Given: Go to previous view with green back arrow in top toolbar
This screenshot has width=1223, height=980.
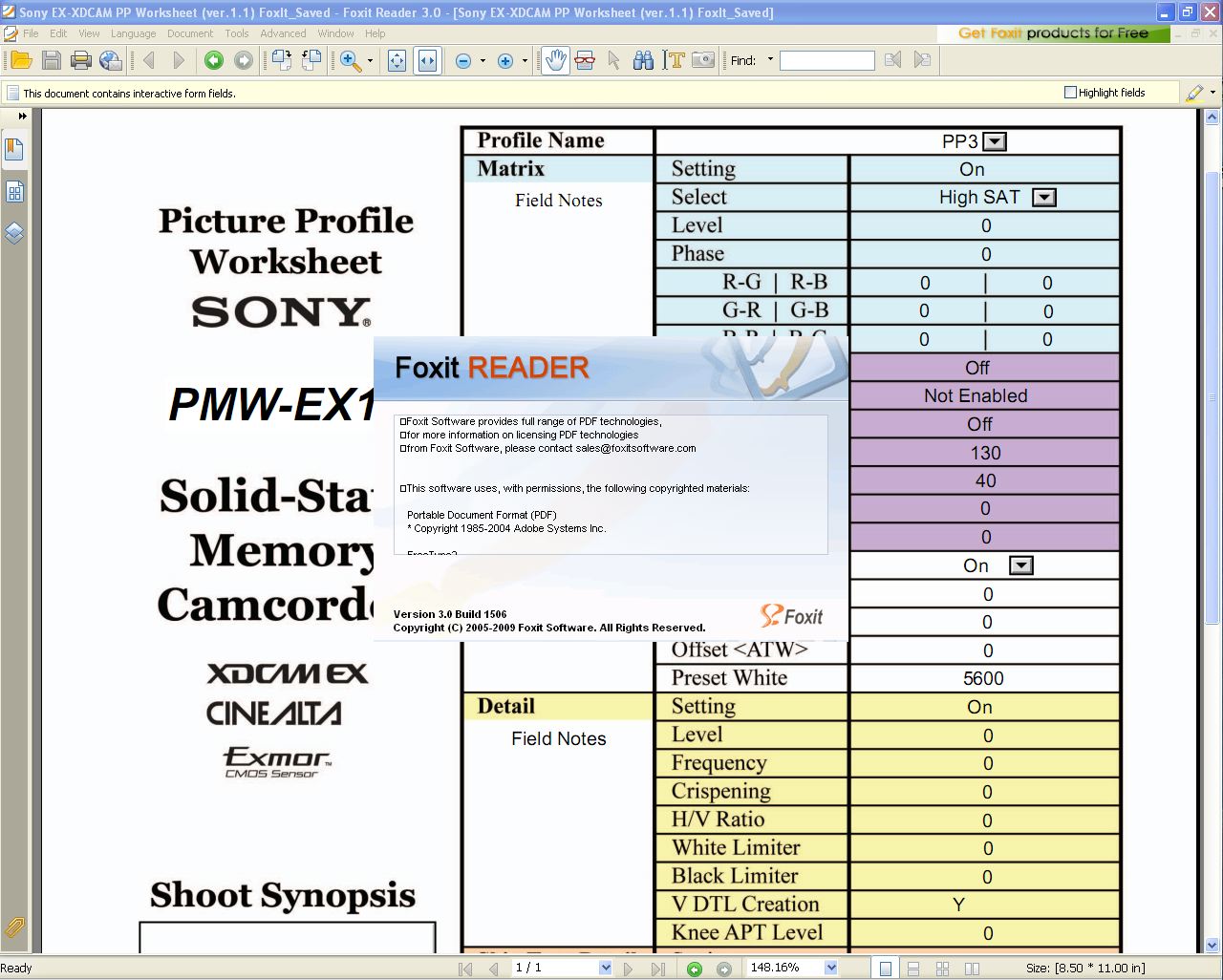Looking at the screenshot, I should (214, 60).
